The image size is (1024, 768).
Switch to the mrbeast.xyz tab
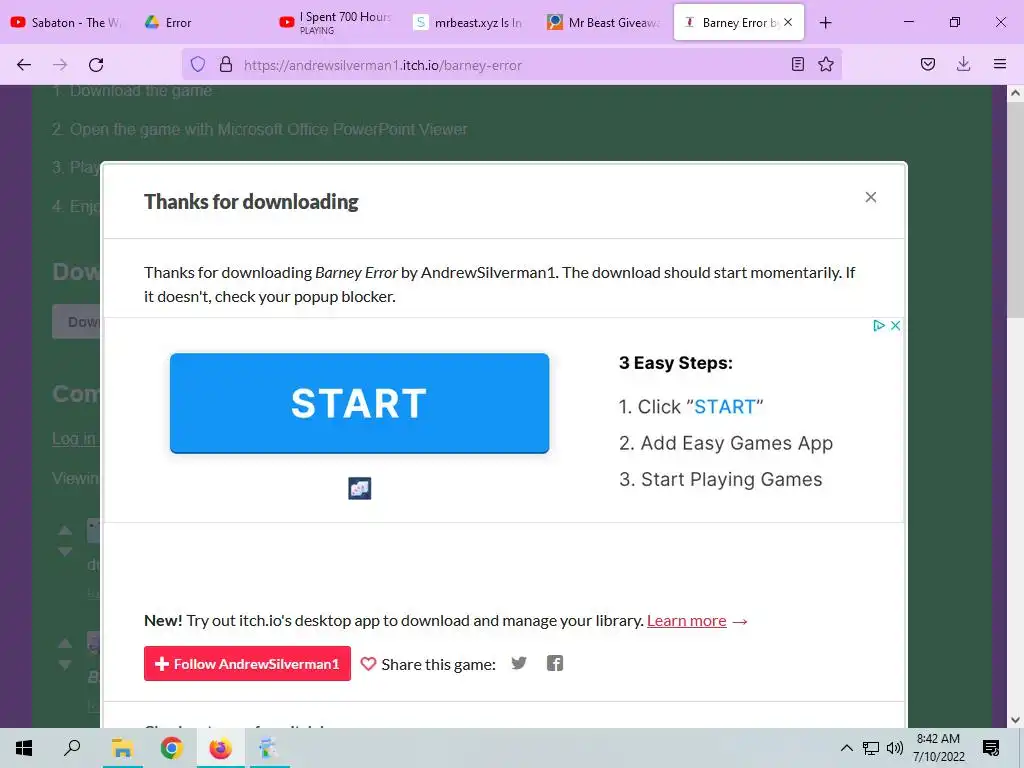(x=468, y=23)
